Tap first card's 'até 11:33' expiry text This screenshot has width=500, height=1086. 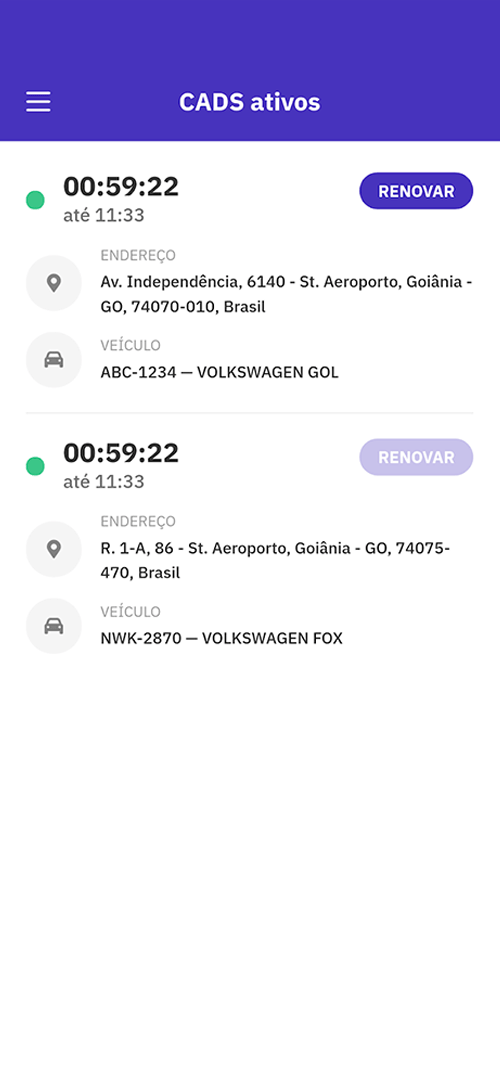[104, 215]
